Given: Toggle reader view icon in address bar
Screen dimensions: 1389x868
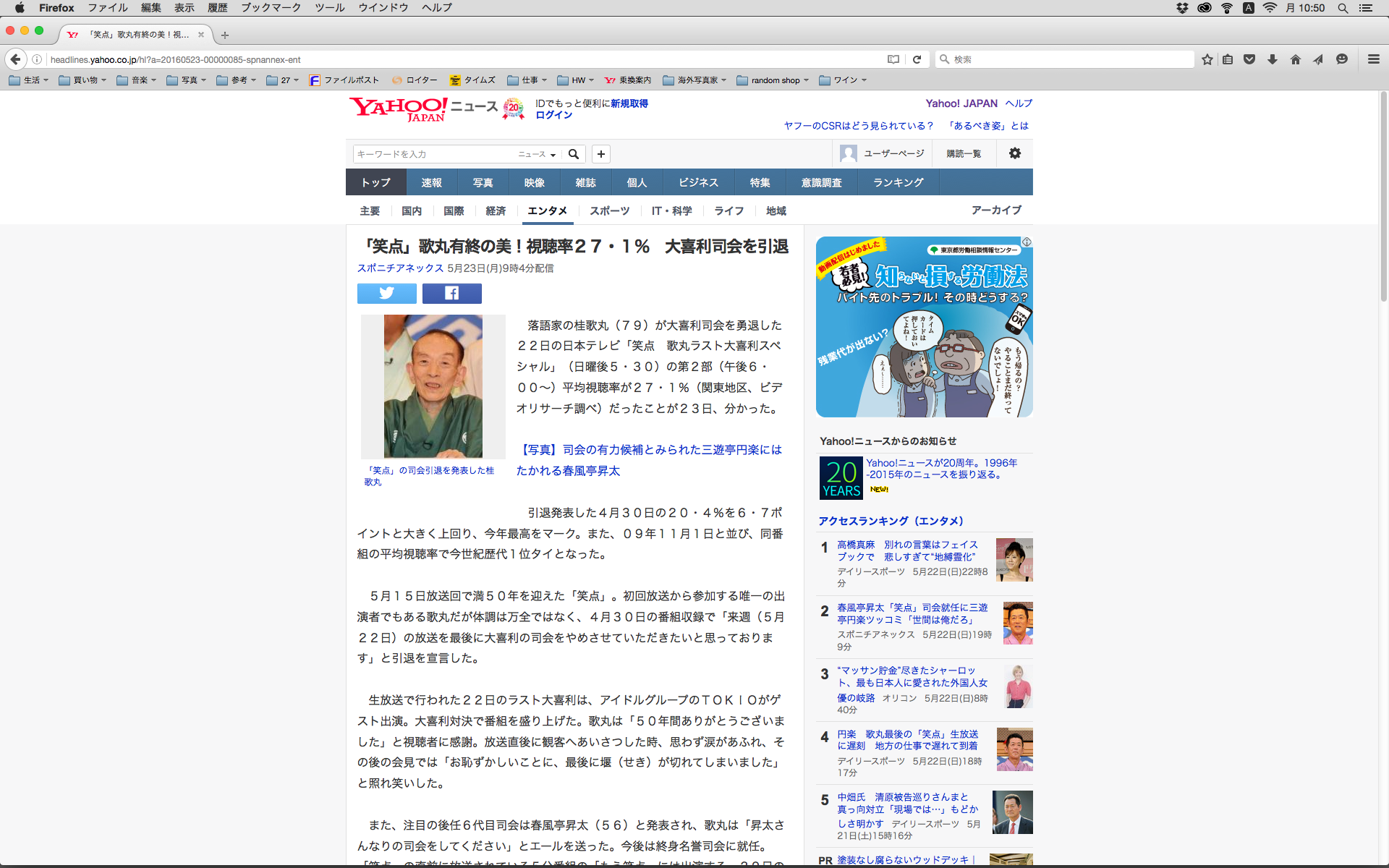Looking at the screenshot, I should pyautogui.click(x=893, y=59).
